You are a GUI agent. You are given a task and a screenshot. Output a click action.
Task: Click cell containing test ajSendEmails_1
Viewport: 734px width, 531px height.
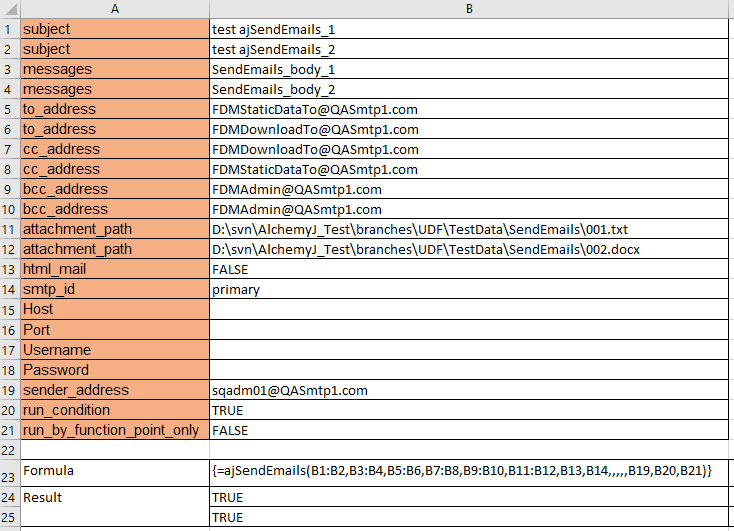click(470, 30)
